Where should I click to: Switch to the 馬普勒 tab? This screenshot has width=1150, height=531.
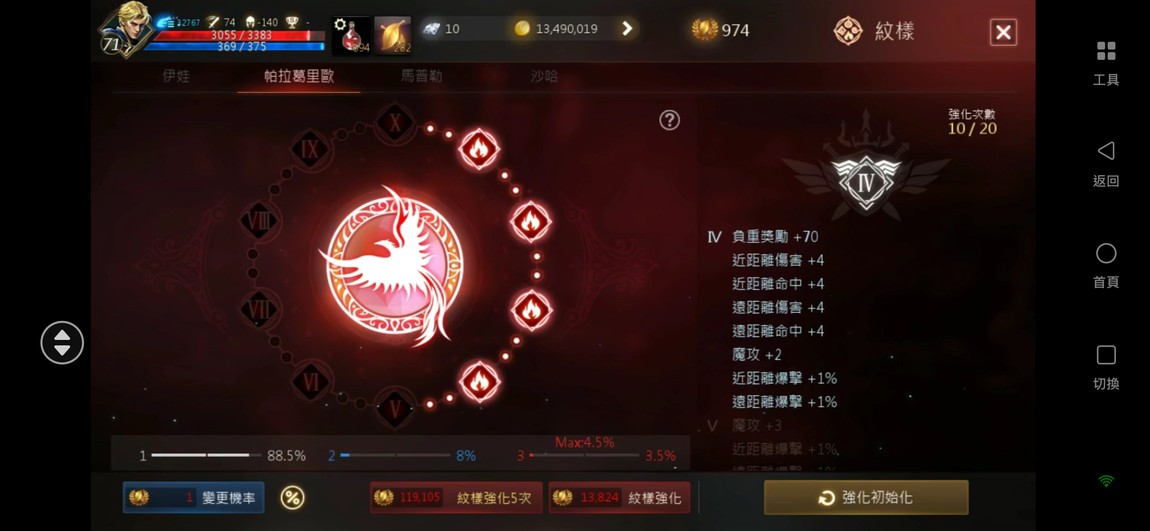point(422,76)
